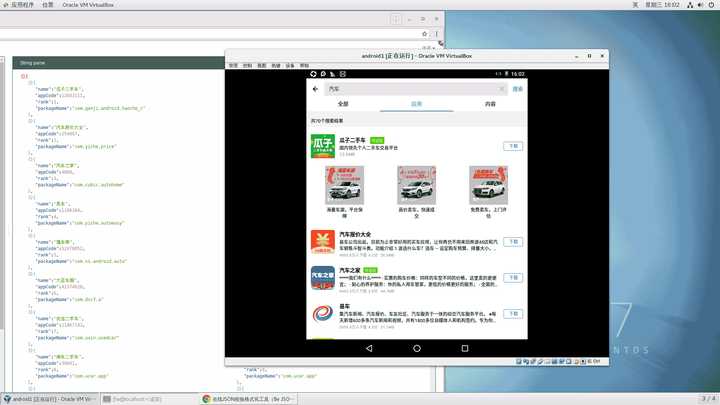Clear the search field with the X icon

pyautogui.click(x=501, y=89)
